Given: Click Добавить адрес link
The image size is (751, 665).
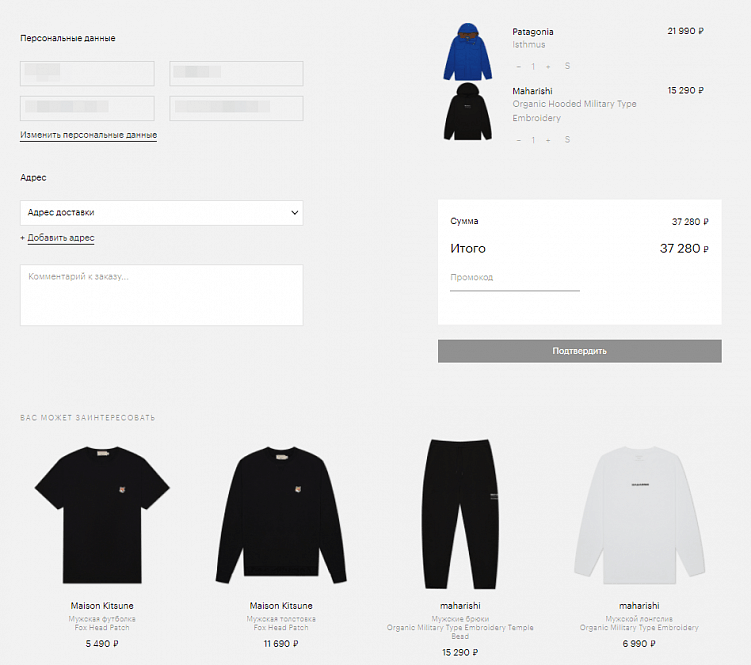Looking at the screenshot, I should coord(60,238).
